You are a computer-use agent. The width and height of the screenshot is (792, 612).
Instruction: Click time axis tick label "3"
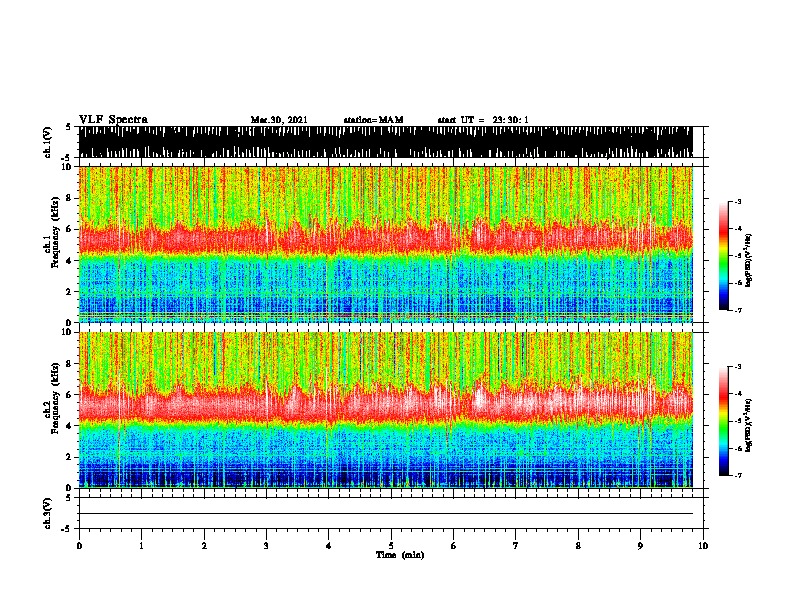(x=266, y=546)
